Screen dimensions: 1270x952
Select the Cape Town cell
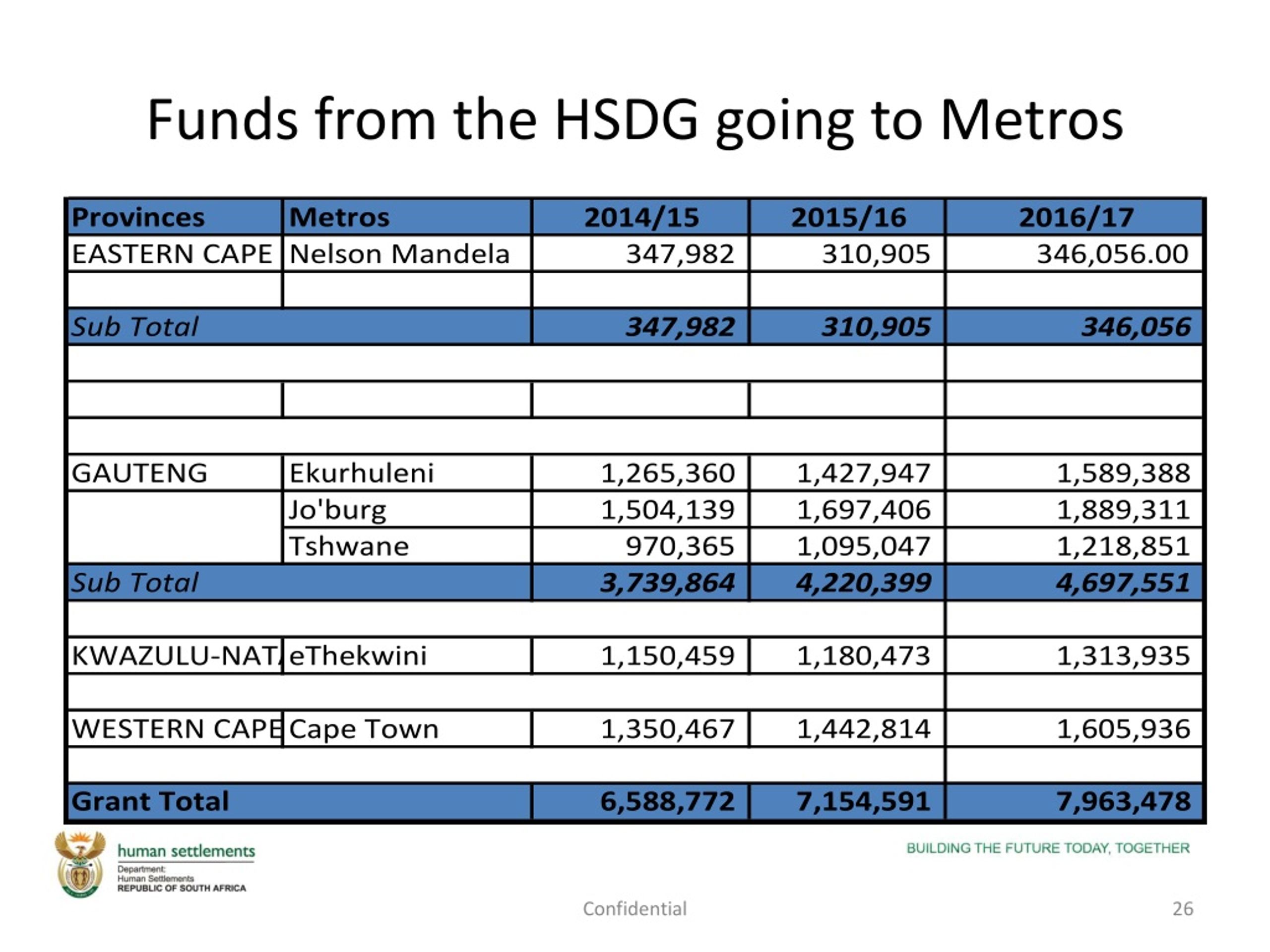coord(407,729)
